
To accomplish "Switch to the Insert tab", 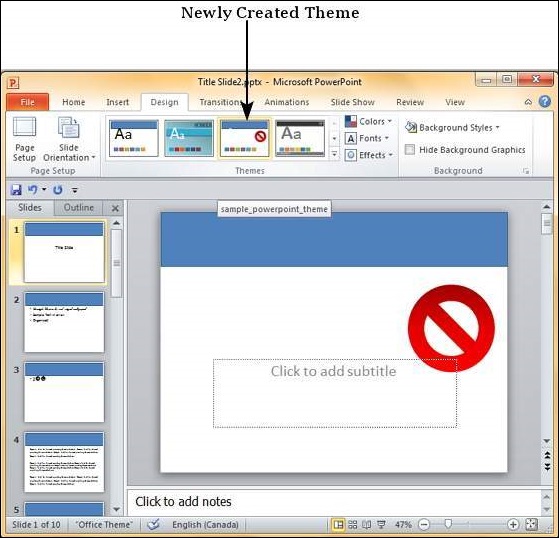I will 117,102.
